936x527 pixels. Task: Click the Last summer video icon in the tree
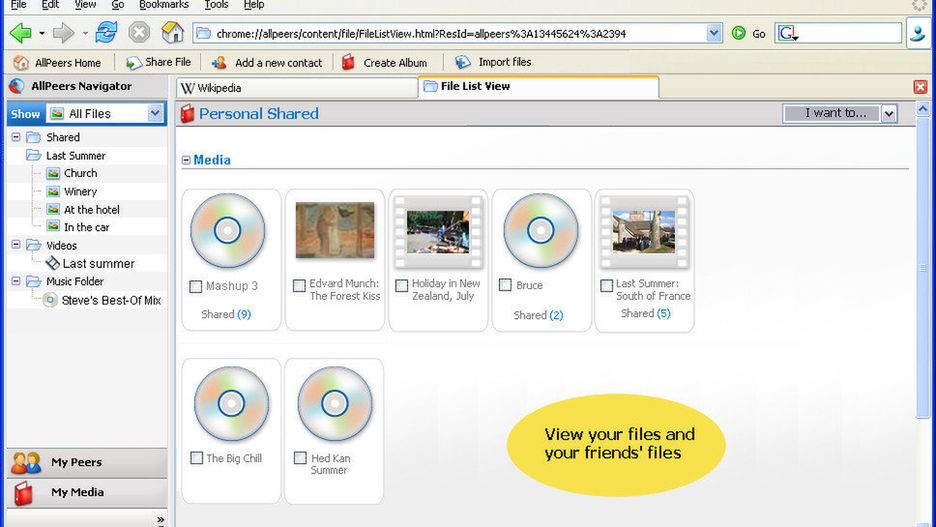(53, 263)
